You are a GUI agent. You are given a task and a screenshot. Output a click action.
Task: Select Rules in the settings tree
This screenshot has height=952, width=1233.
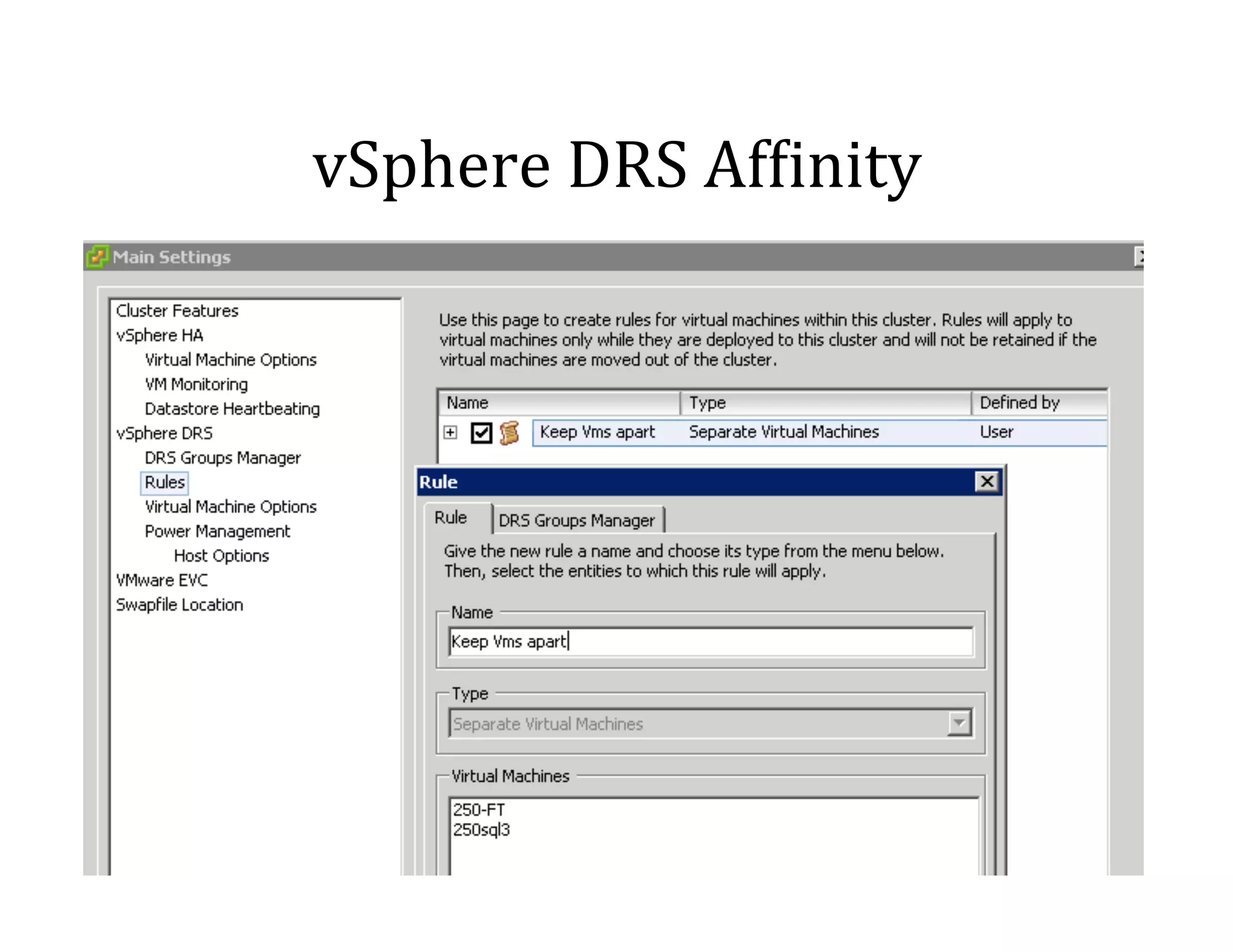[164, 483]
